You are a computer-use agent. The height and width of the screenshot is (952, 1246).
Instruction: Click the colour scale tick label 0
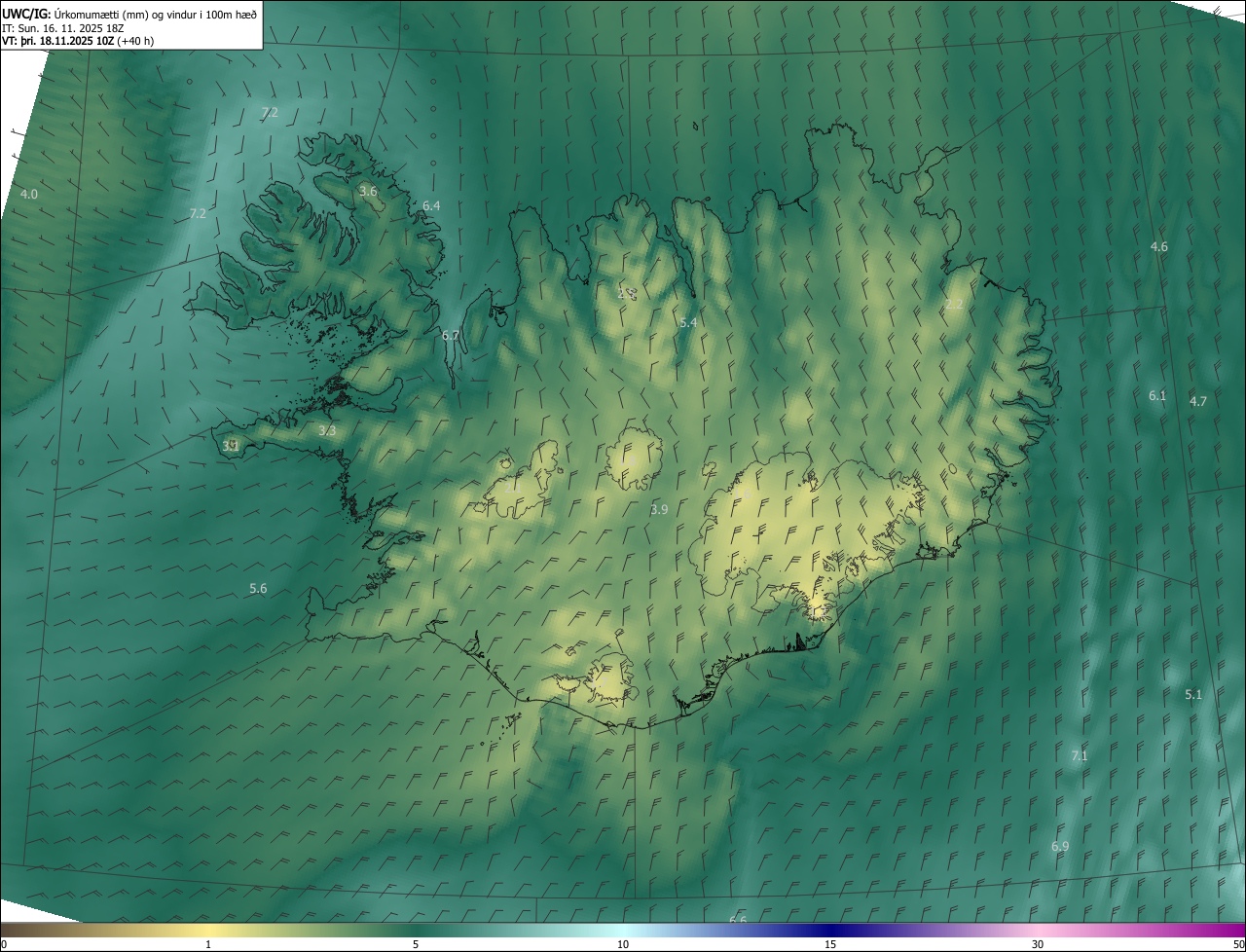click(x=4, y=945)
